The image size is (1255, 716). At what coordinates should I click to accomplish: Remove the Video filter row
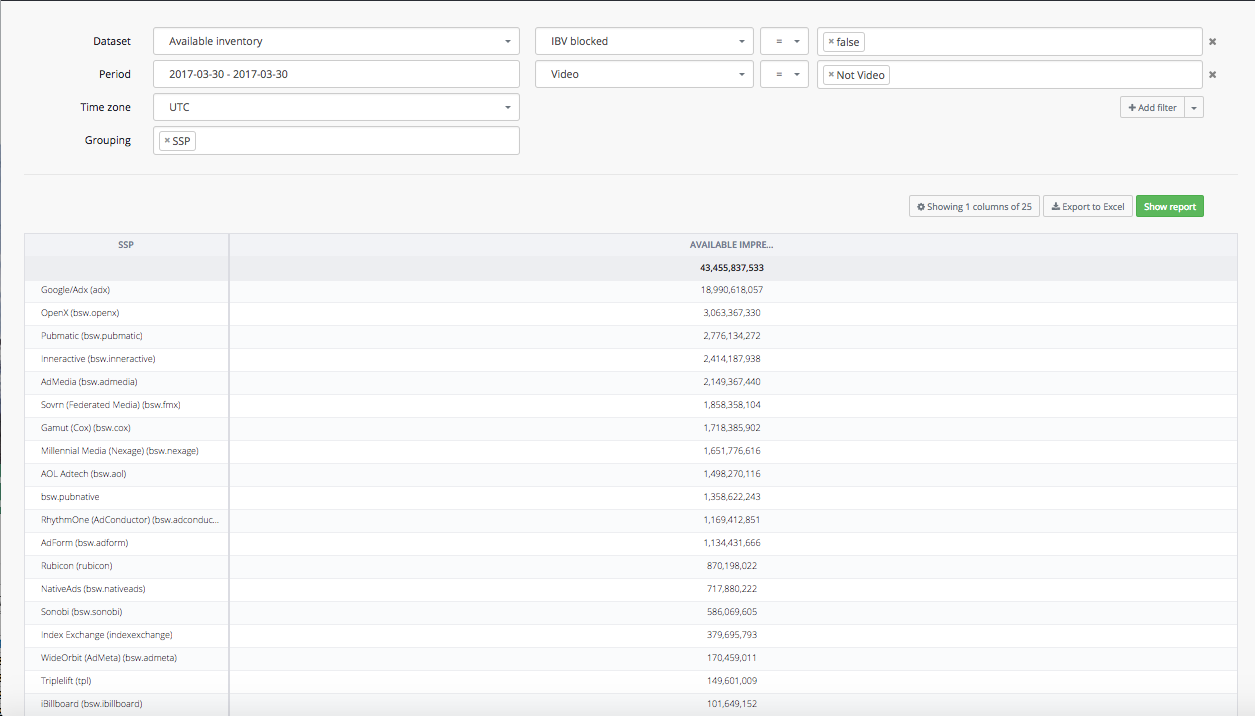coord(1212,75)
